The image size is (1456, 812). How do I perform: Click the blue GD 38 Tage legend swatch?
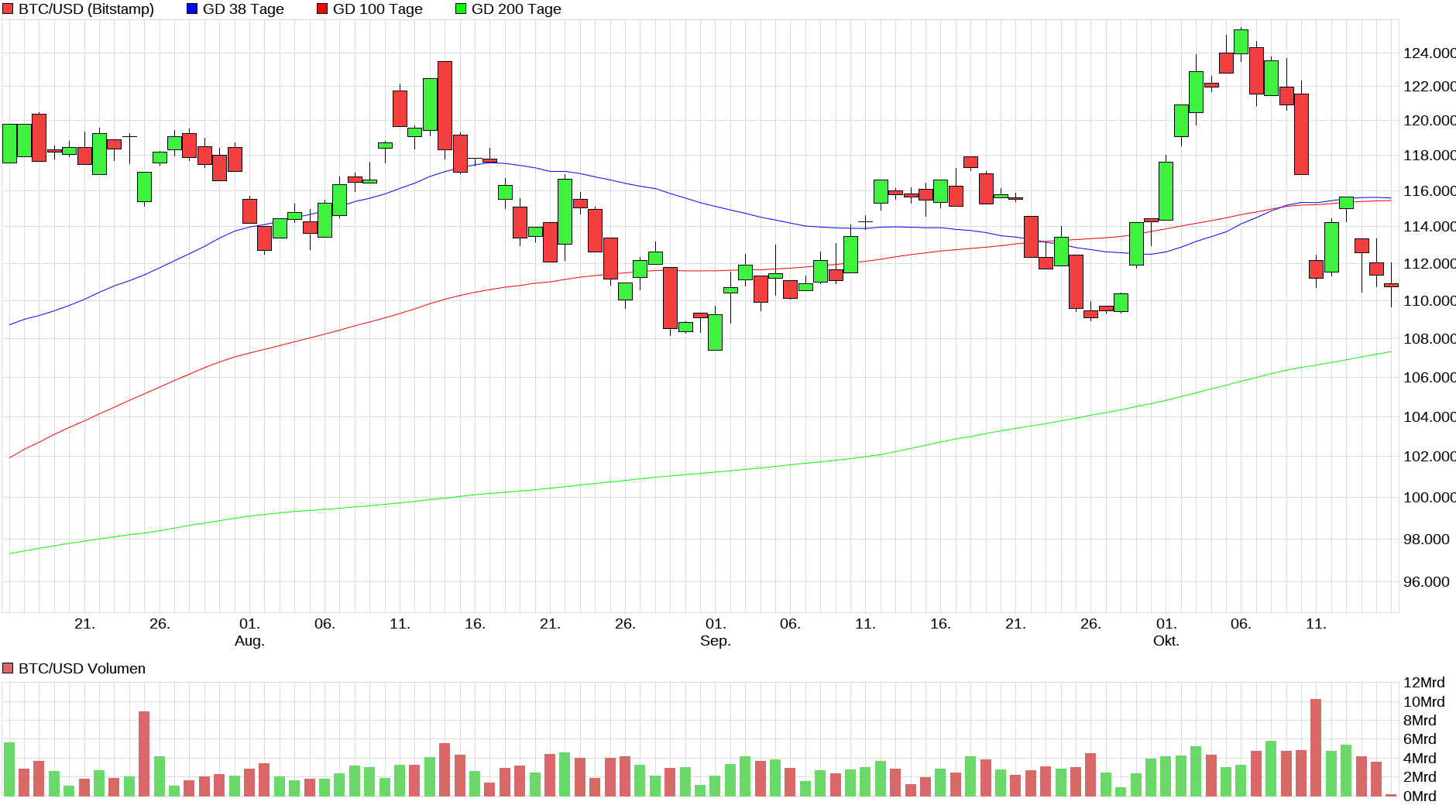(192, 9)
